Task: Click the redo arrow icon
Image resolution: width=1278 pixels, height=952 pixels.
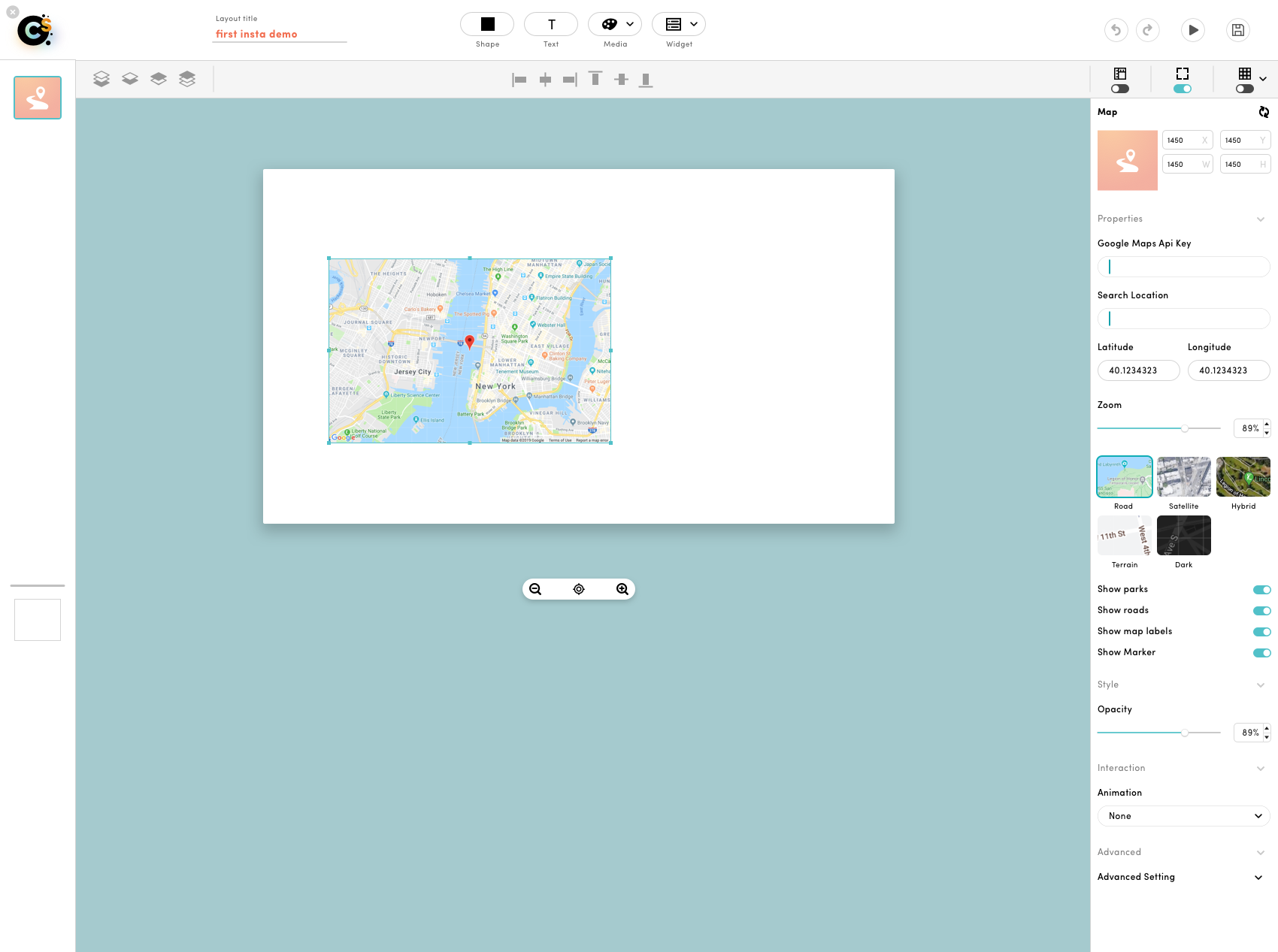Action: click(1147, 30)
